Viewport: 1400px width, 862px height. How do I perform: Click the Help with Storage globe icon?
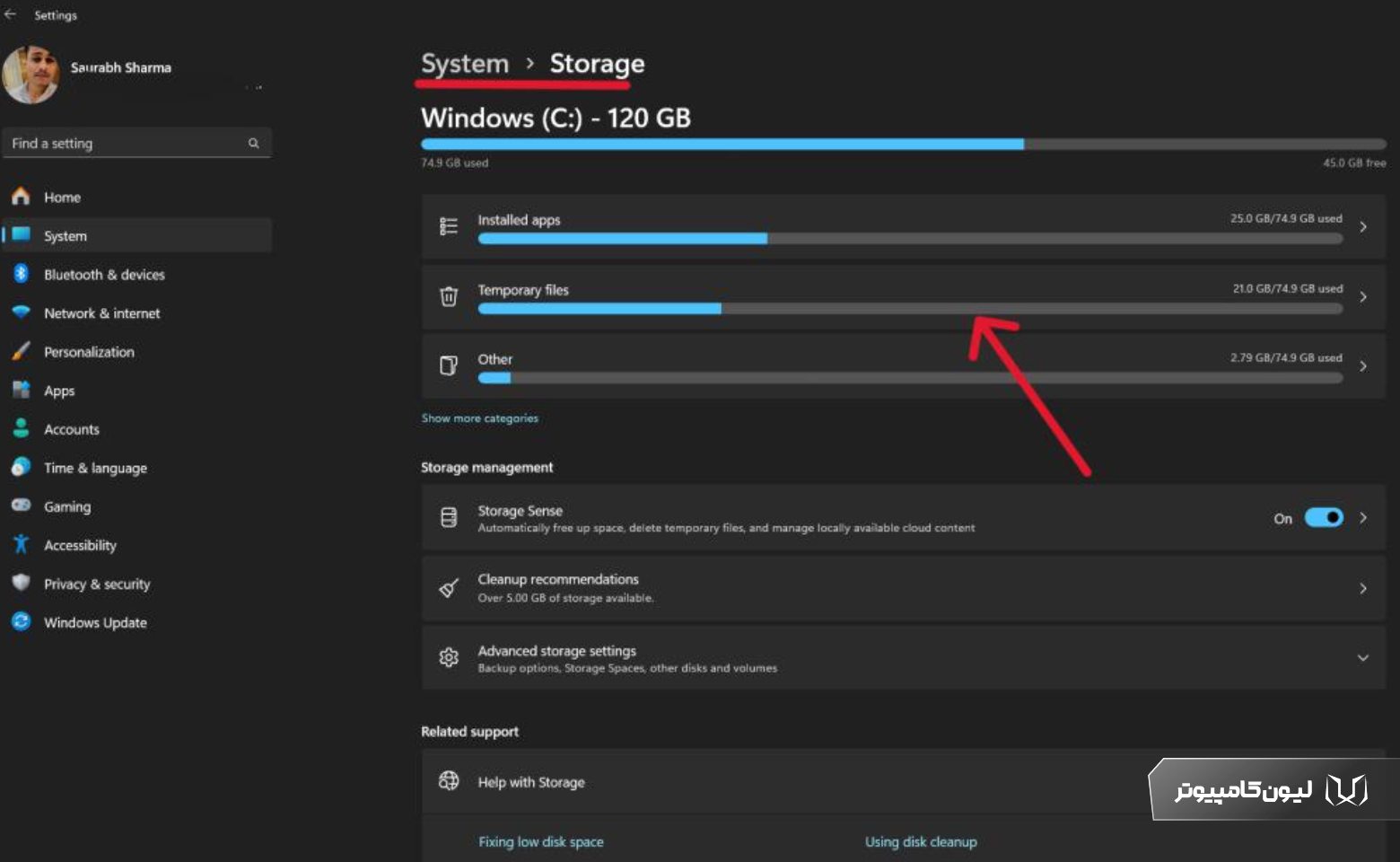pos(449,781)
